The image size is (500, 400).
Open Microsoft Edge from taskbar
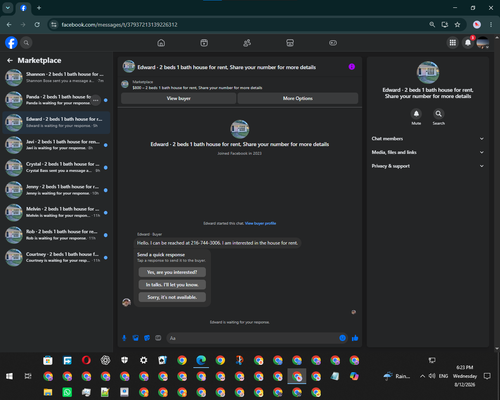201,360
